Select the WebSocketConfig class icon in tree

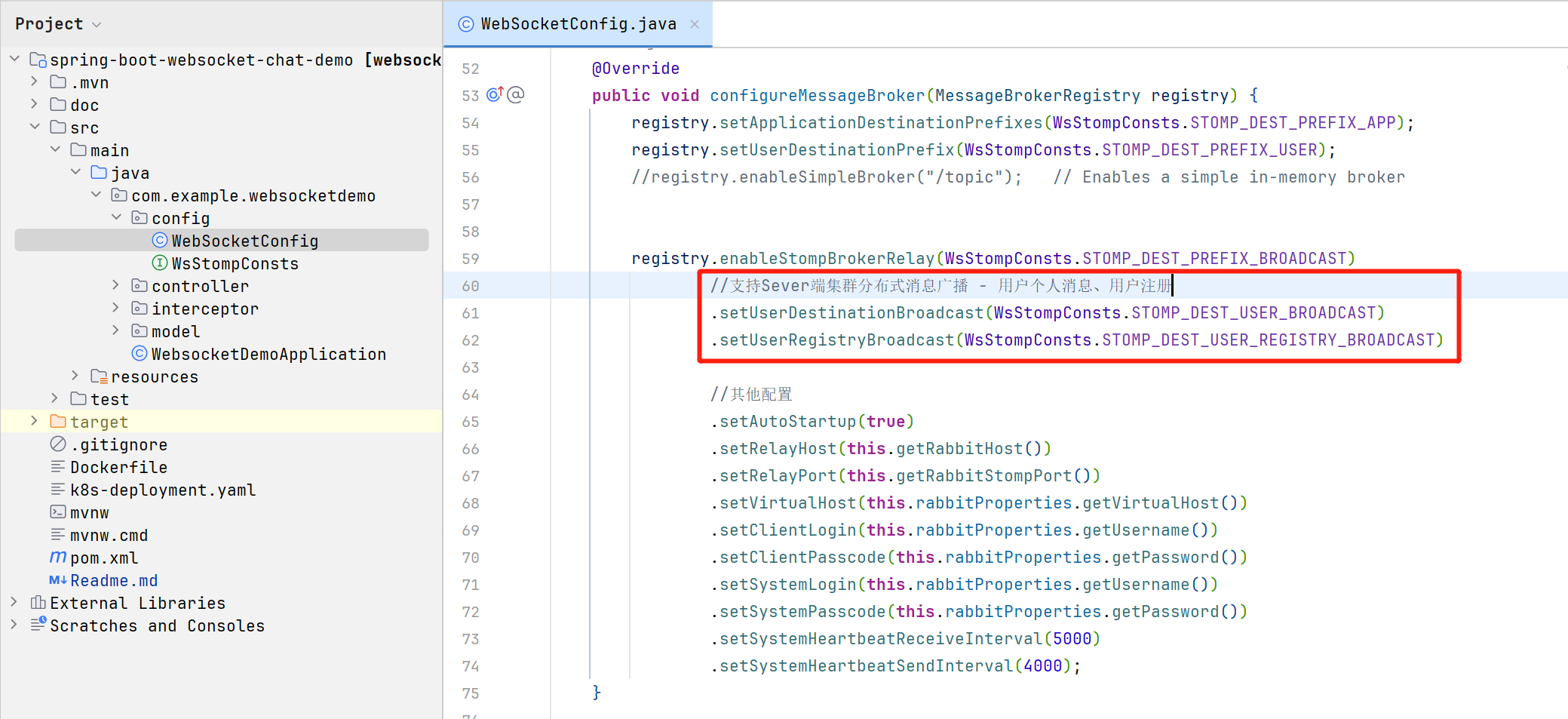coord(159,240)
